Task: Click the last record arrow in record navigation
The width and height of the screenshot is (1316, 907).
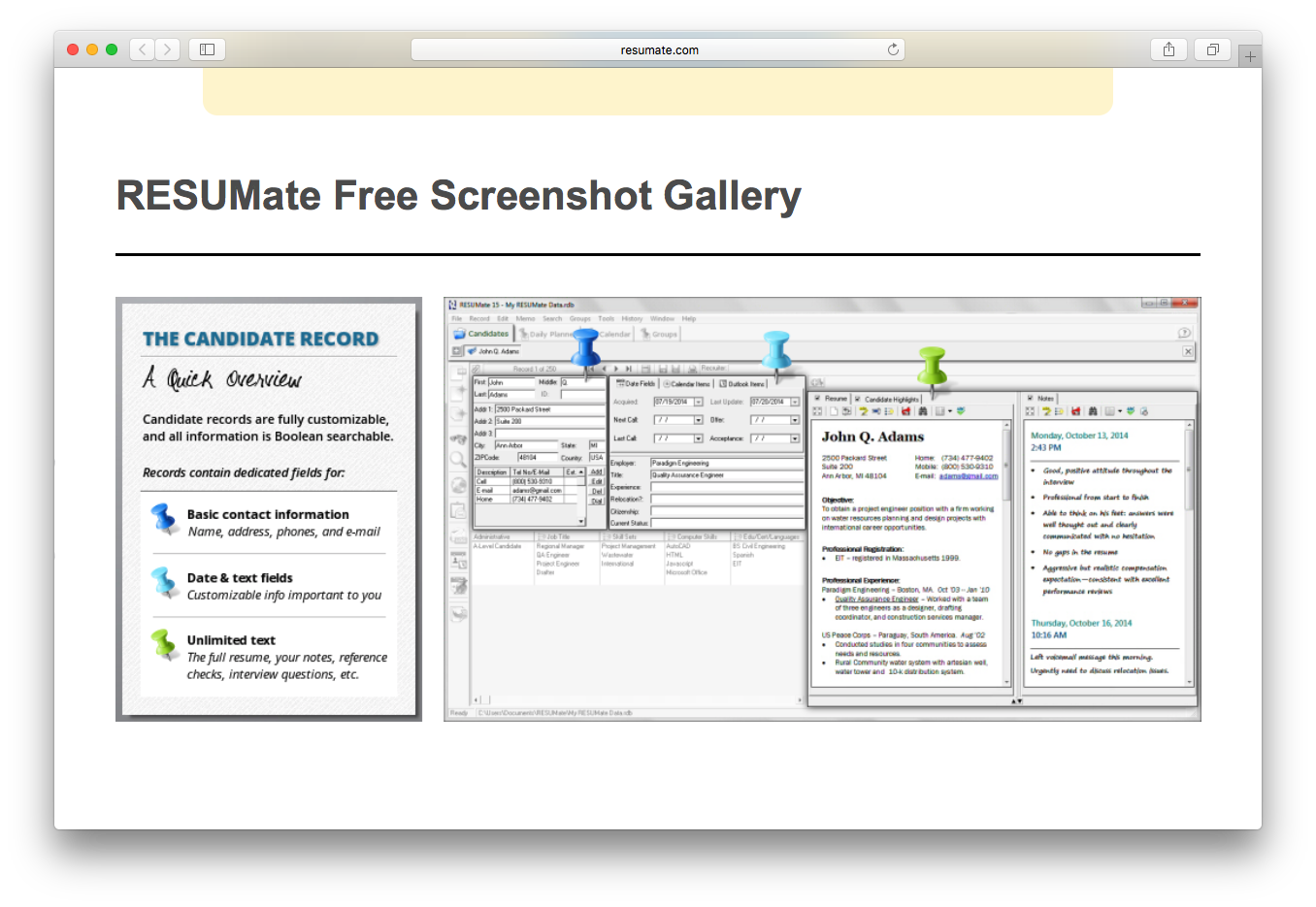Action: [629, 369]
